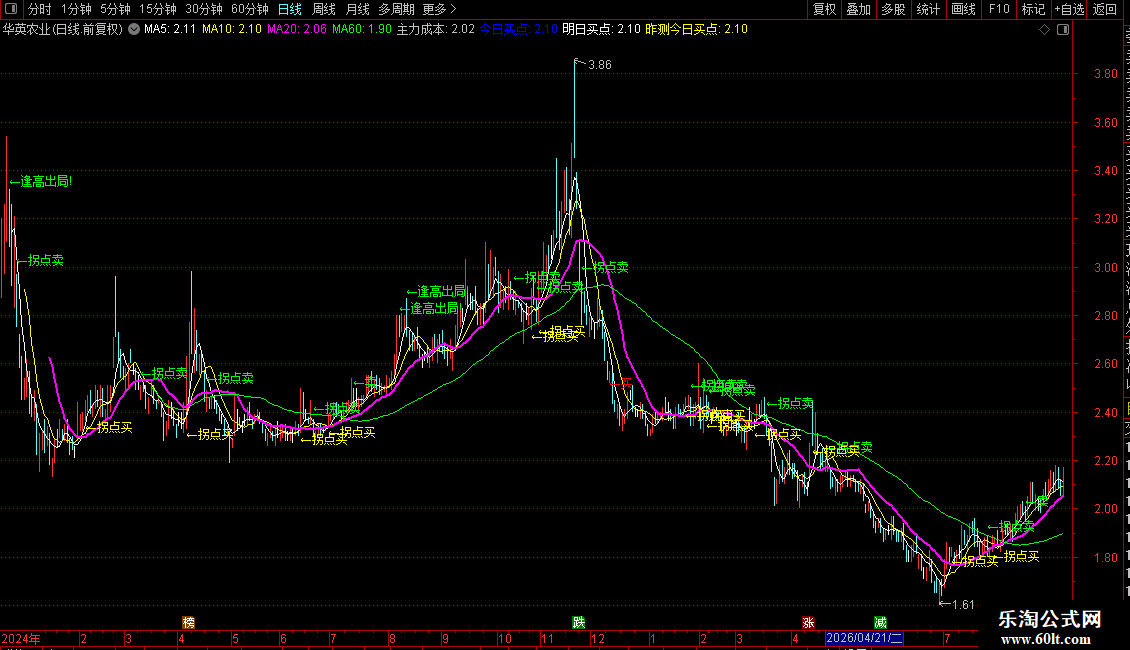Click the 2026/04/21 date label on axis
Image resolution: width=1130 pixels, height=650 pixels.
(x=864, y=638)
